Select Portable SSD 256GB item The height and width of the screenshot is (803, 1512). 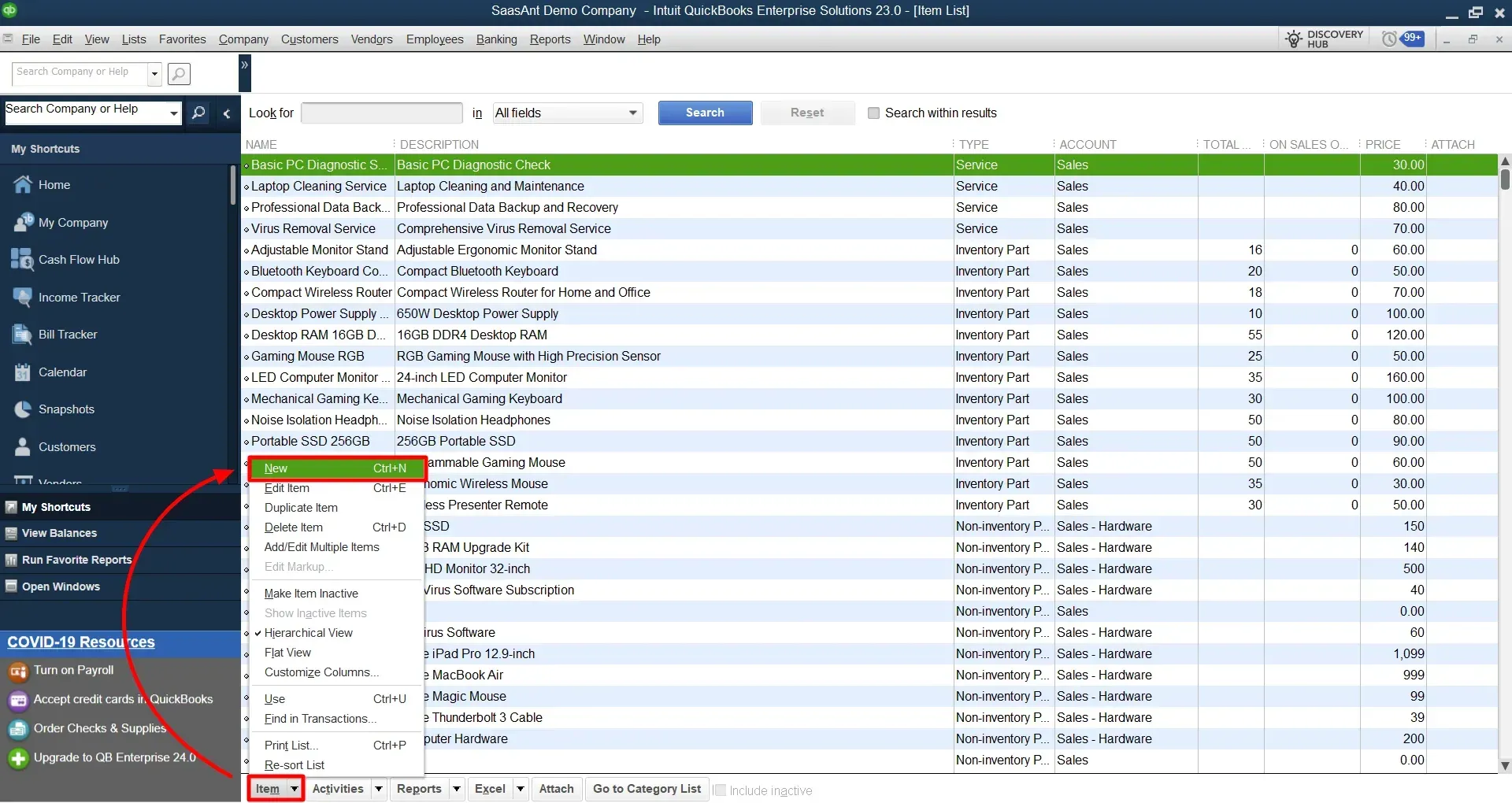click(869, 442)
